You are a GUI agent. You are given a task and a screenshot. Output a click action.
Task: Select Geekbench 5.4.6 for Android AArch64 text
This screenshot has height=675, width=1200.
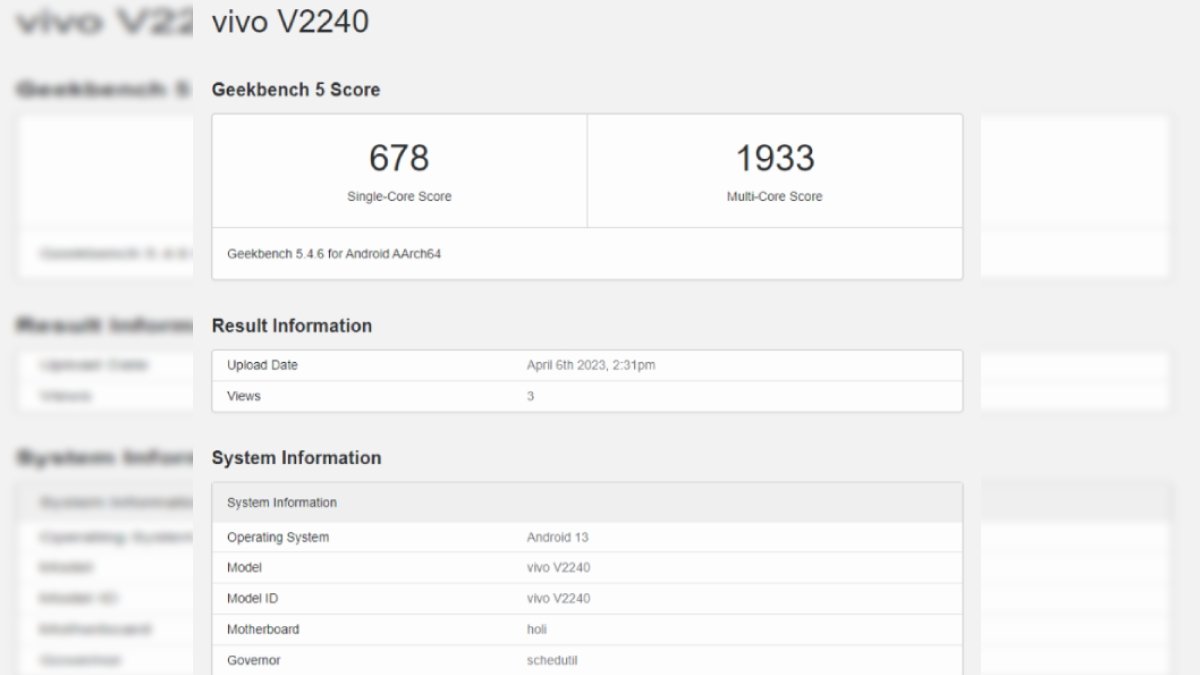click(x=334, y=254)
